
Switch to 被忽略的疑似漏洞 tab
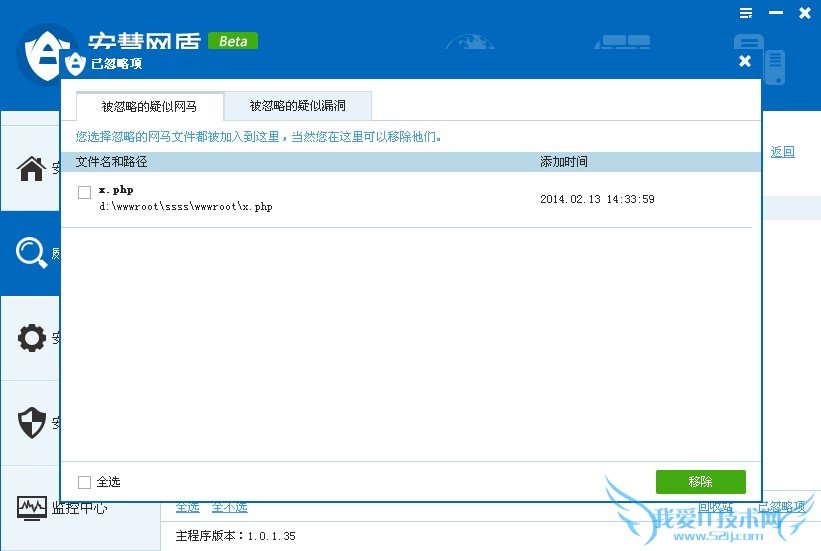pyautogui.click(x=298, y=106)
